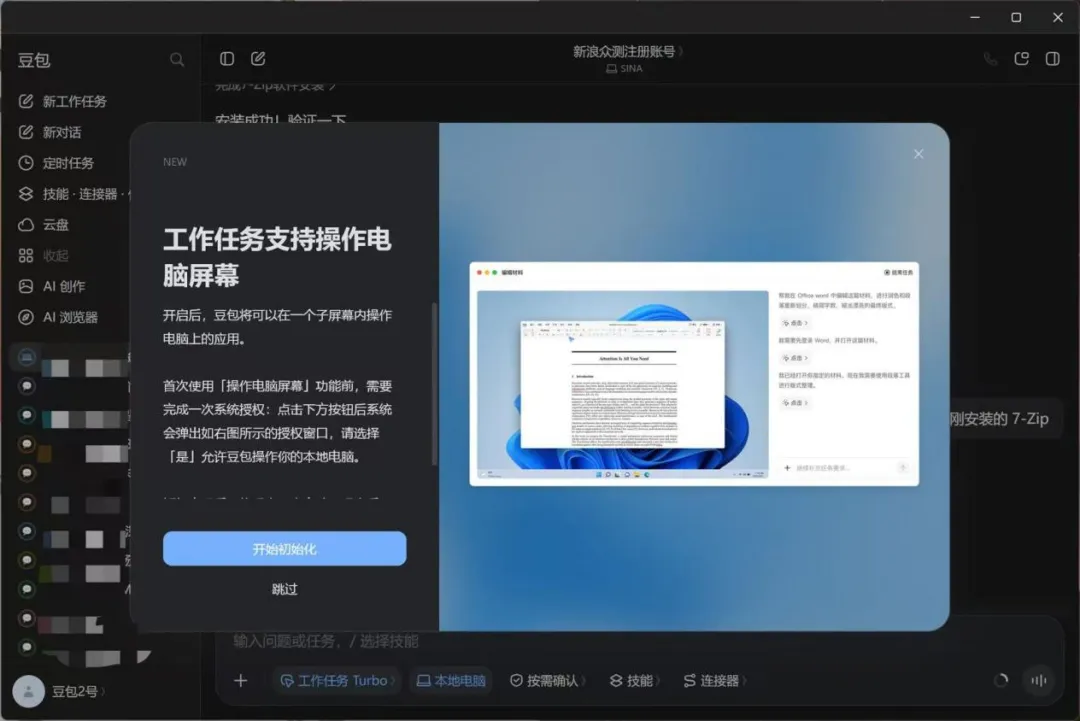Open the 按需确认 dropdown
The height and width of the screenshot is (721, 1080).
(547, 680)
